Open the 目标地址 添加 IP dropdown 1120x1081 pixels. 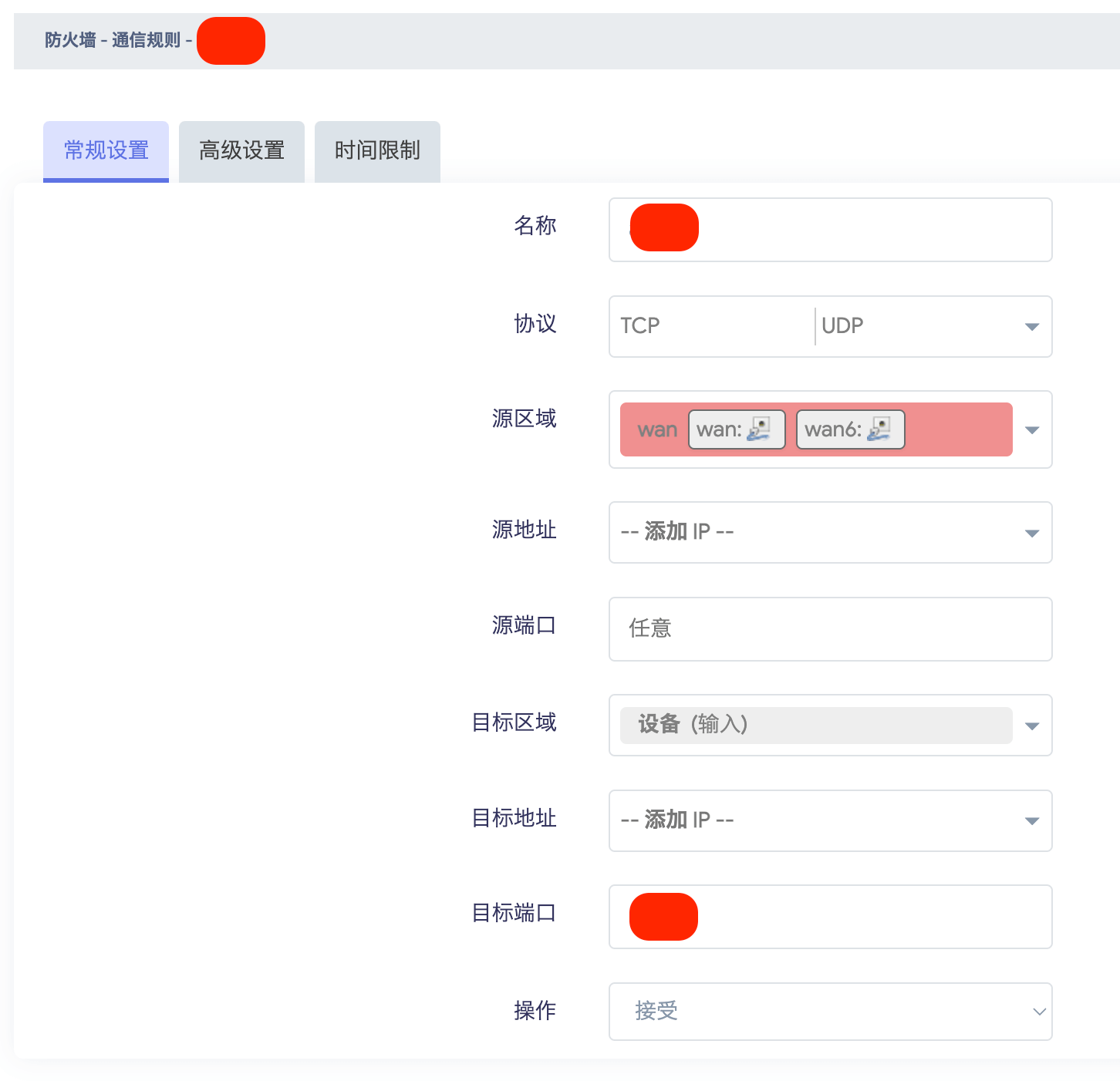(830, 820)
